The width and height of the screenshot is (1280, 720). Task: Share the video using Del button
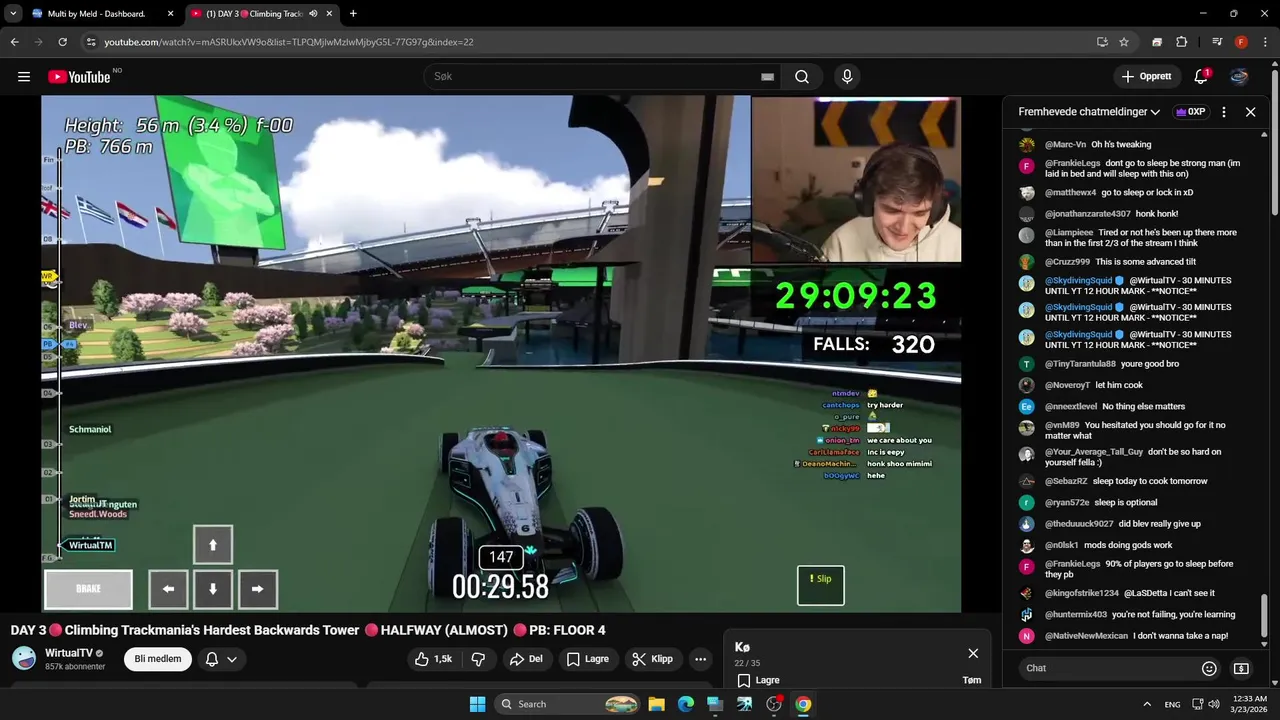(x=526, y=659)
